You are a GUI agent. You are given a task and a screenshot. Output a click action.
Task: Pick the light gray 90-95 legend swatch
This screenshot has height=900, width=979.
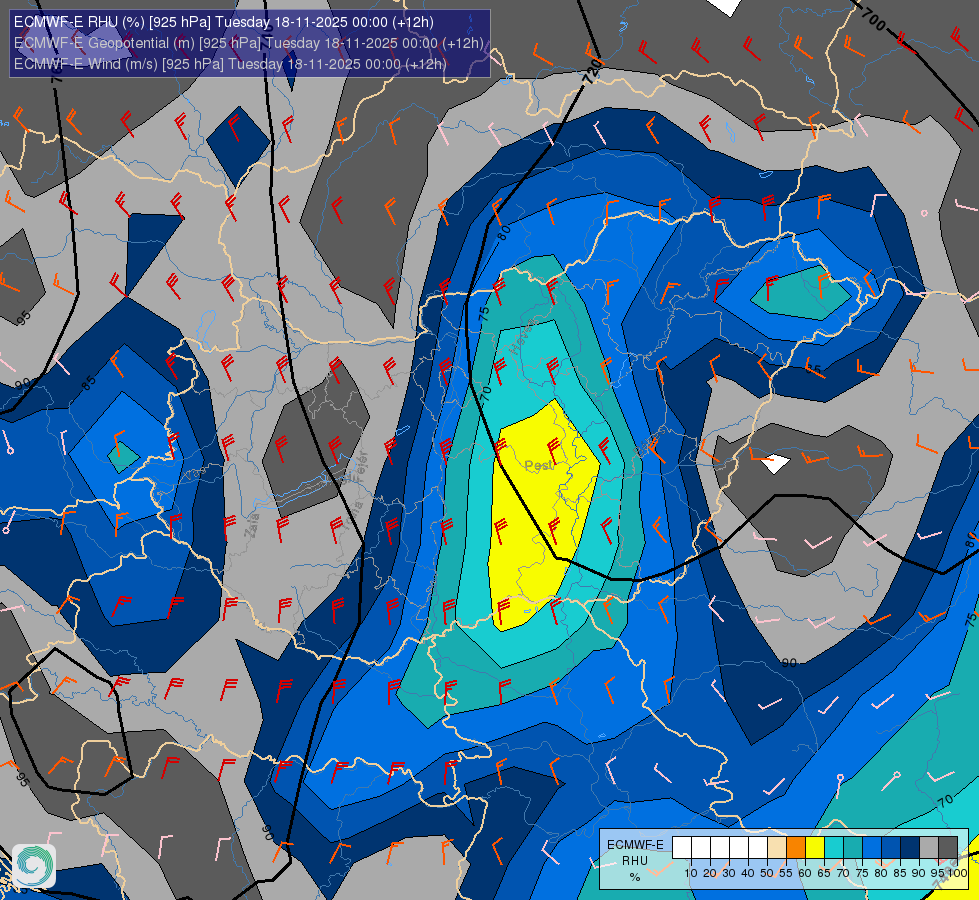929,847
